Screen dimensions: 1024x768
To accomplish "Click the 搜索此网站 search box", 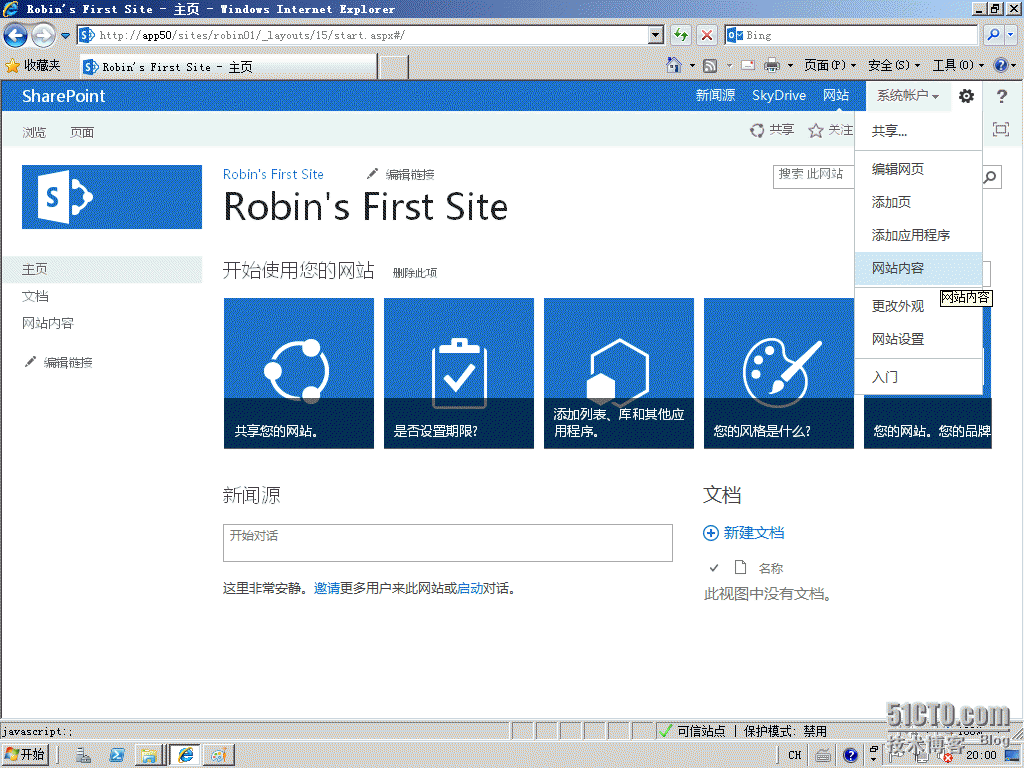I will [x=814, y=177].
